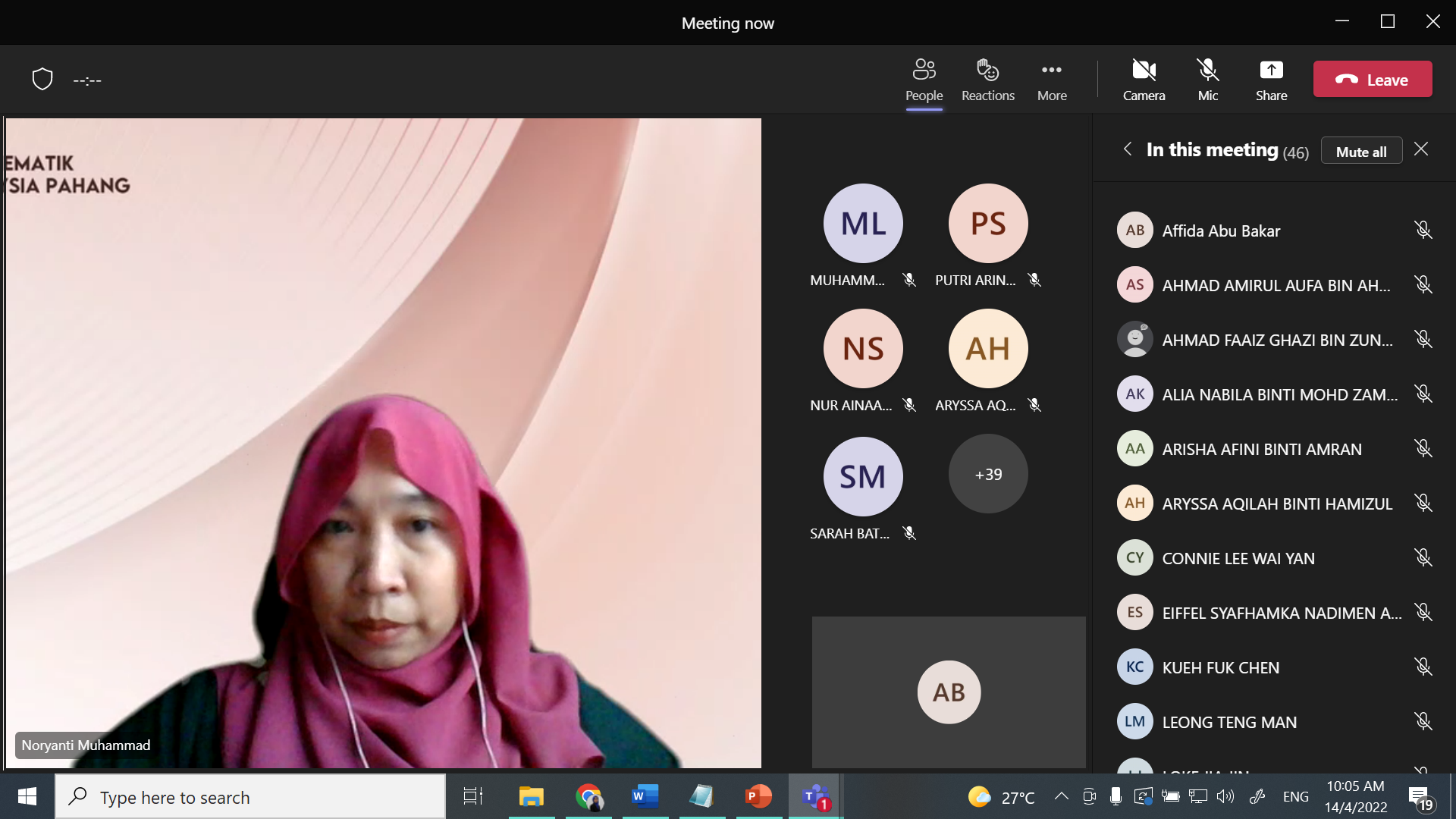Click KUEH FUK CHEN mute icon
1456x819 pixels.
point(1423,667)
